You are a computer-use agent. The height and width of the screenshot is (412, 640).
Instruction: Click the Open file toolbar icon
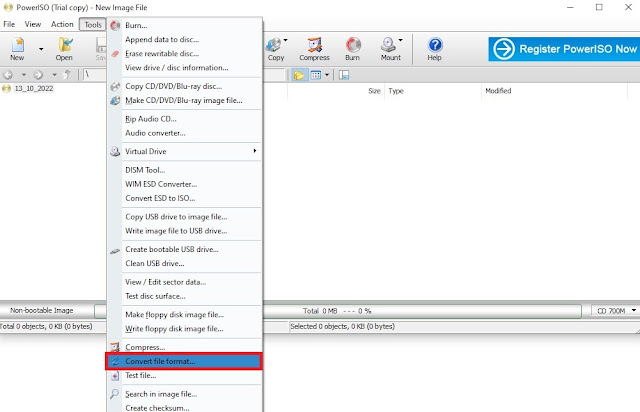pos(64,49)
